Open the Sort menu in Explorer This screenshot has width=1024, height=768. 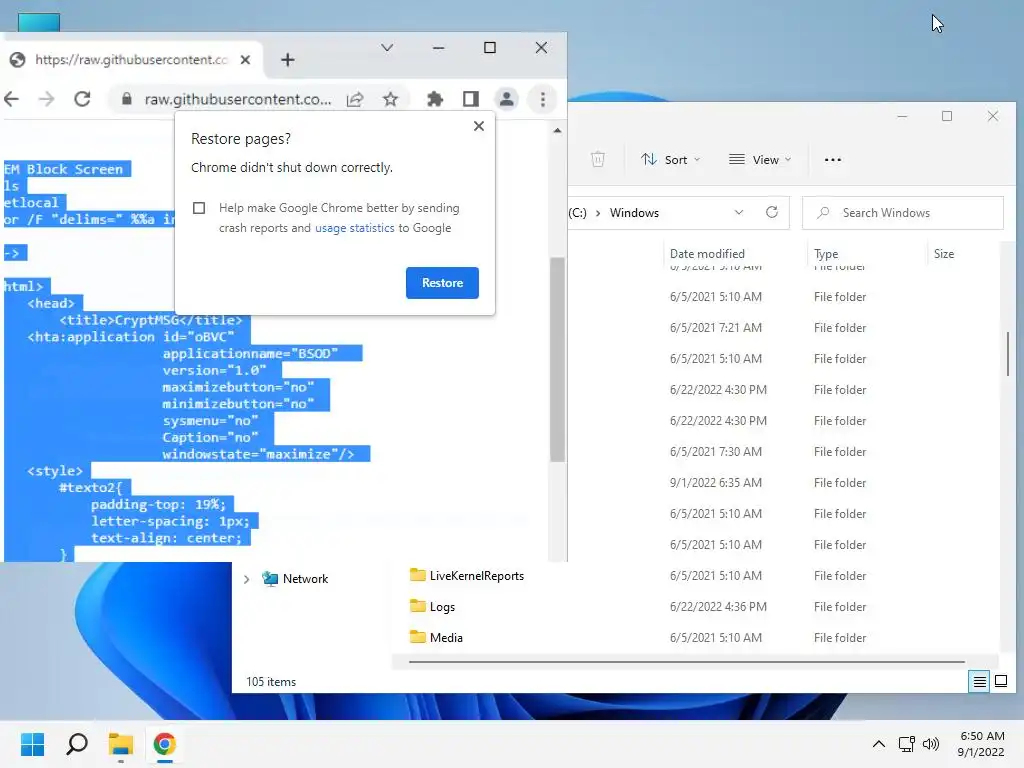point(671,159)
